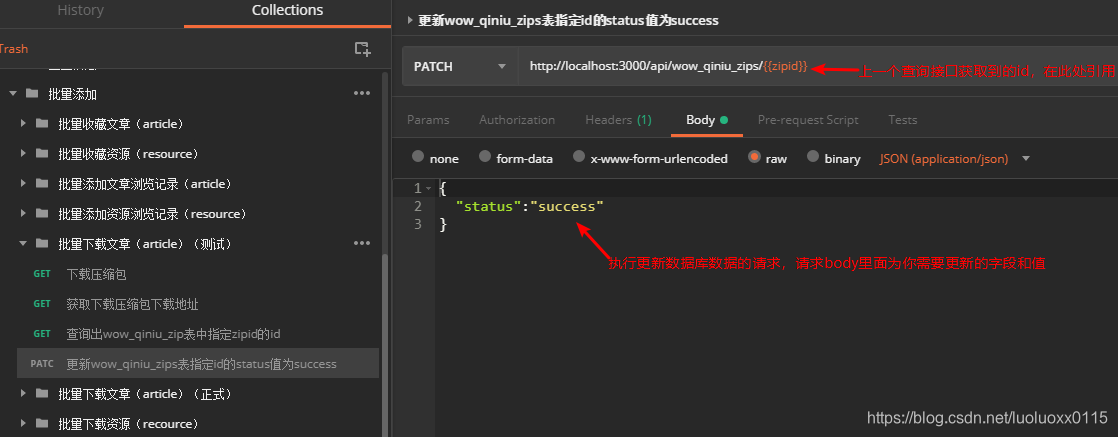Click the folder icon of 批量添加资源浏览记录（resource）
The height and width of the screenshot is (437, 1118).
coord(42,213)
